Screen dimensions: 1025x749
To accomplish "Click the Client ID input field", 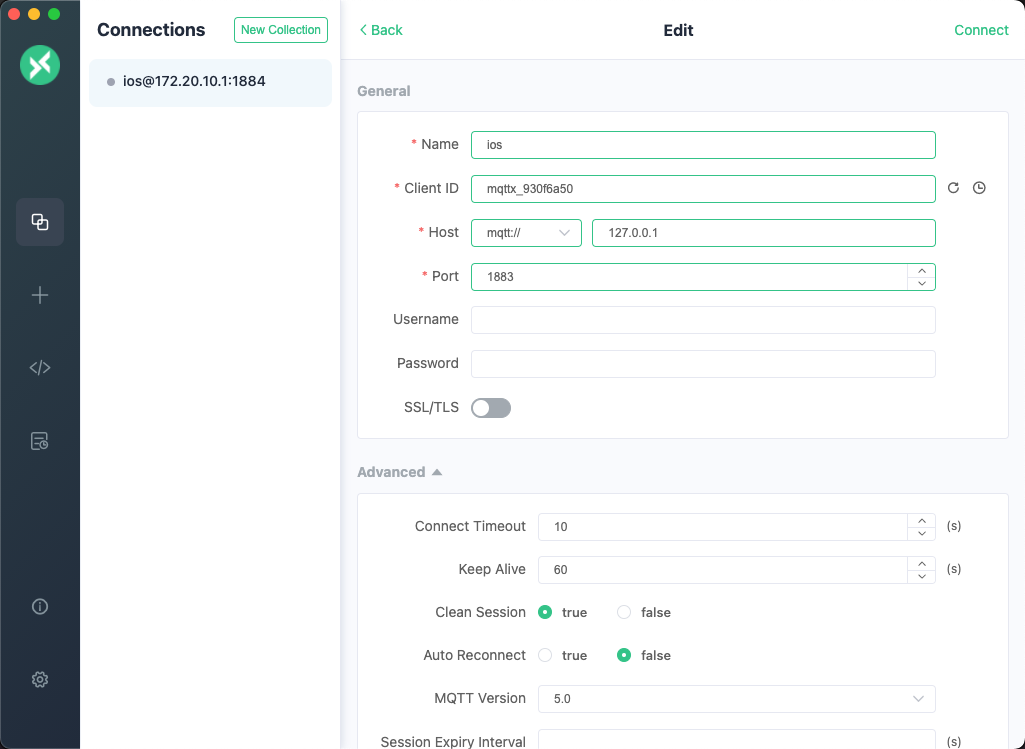I will (703, 189).
